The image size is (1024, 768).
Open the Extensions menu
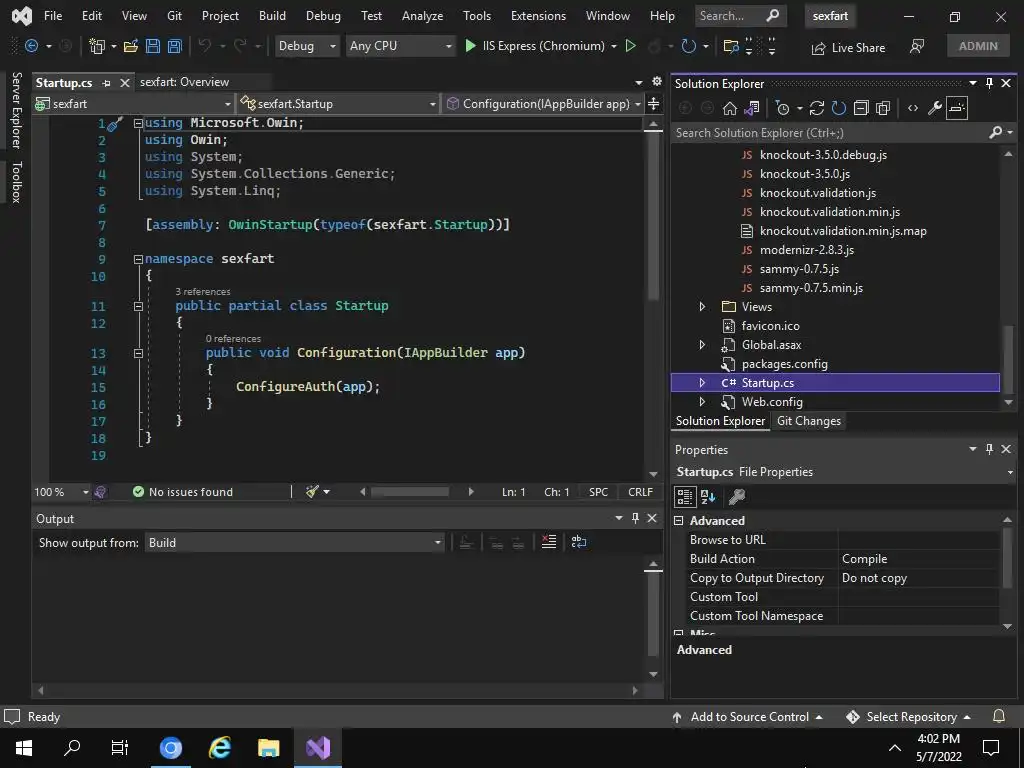[x=538, y=16]
